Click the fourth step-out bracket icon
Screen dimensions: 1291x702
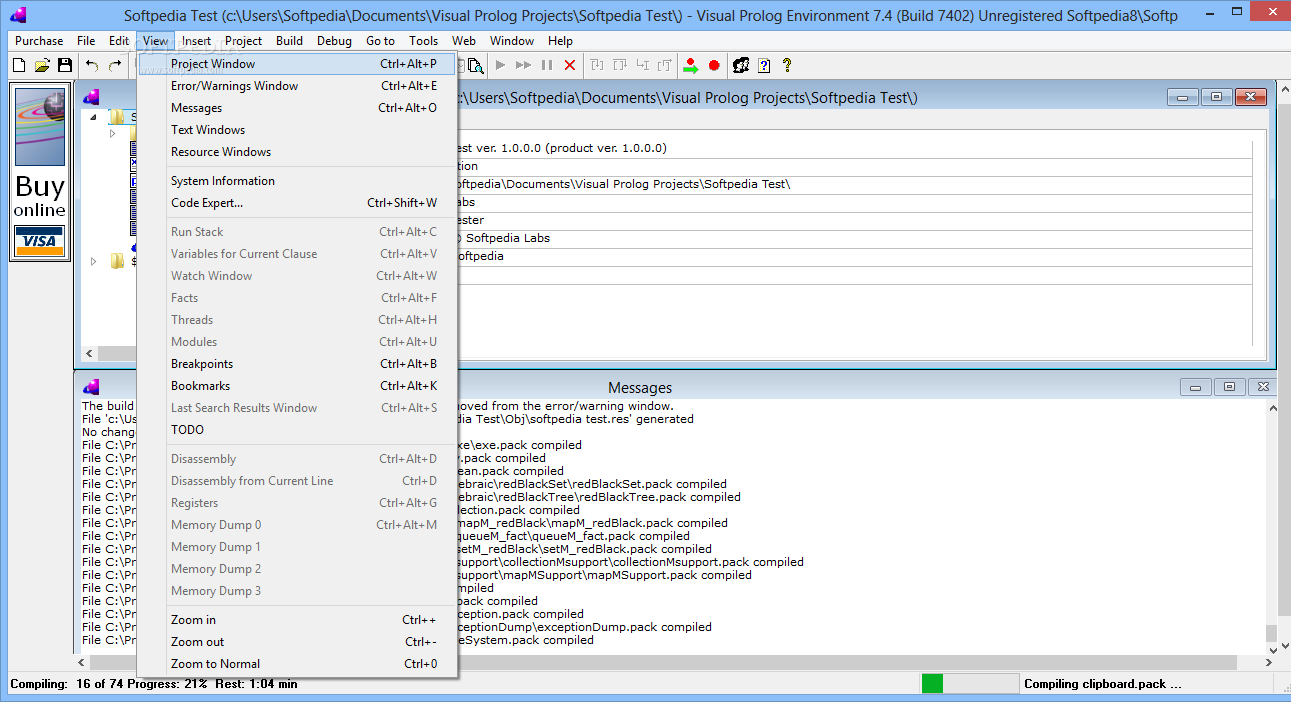pos(665,65)
